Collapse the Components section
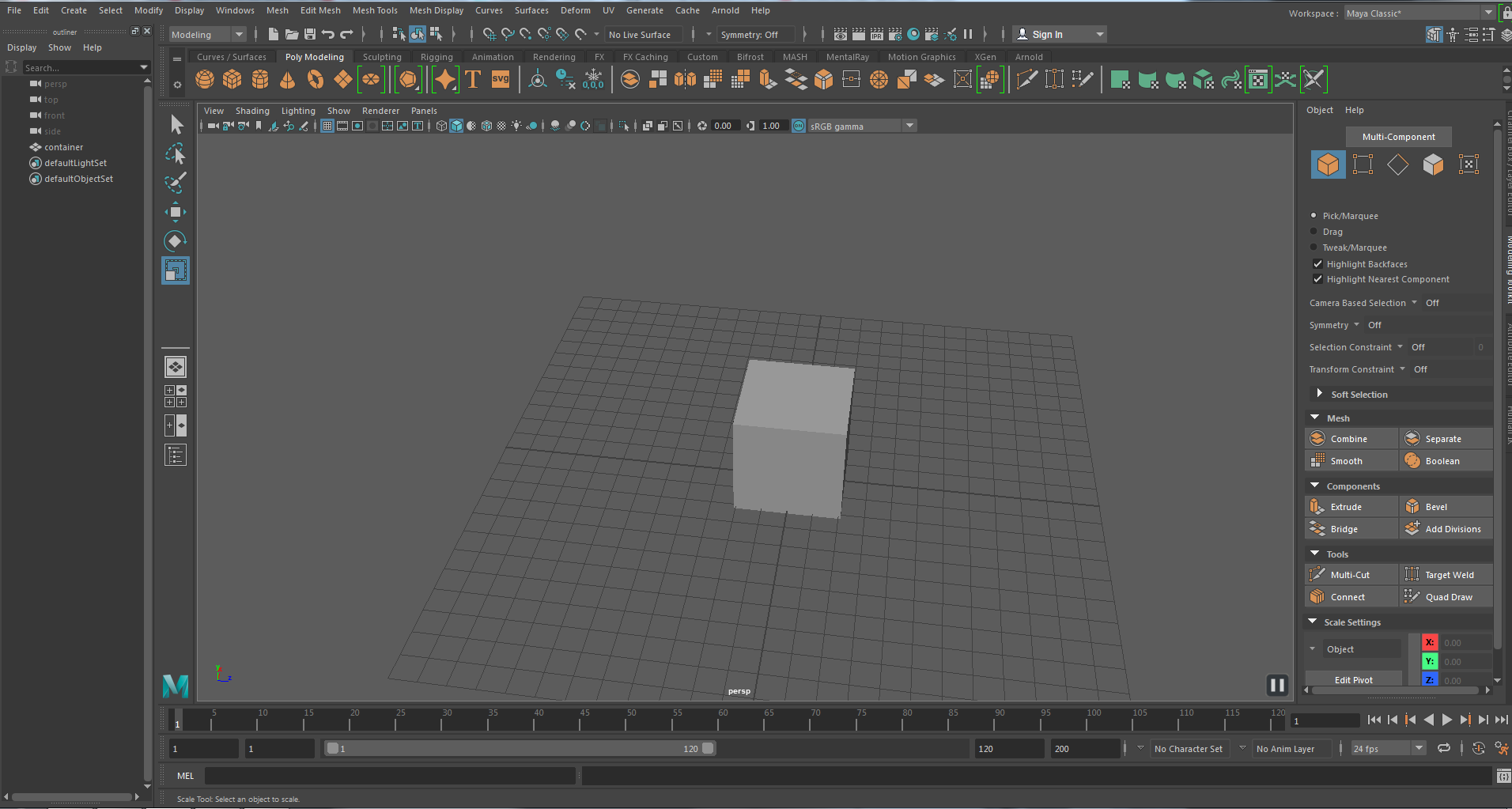This screenshot has width=1512, height=809. (1315, 486)
